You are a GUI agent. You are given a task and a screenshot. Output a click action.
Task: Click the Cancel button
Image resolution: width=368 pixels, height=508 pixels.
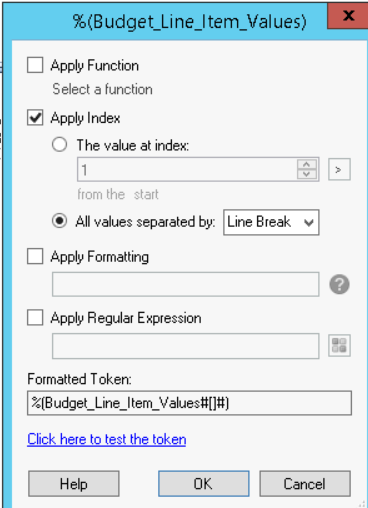(305, 484)
